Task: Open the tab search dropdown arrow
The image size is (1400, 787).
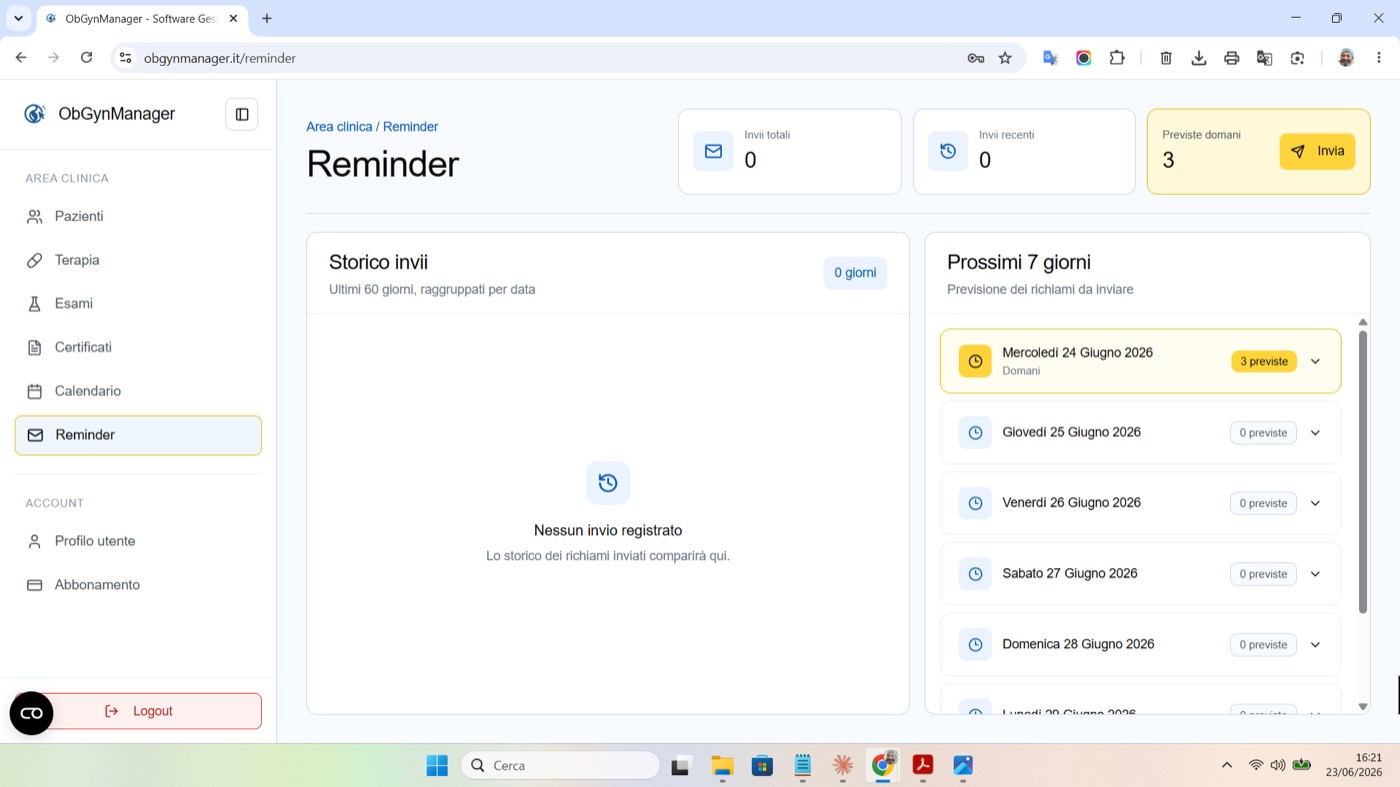Action: coord(18,18)
